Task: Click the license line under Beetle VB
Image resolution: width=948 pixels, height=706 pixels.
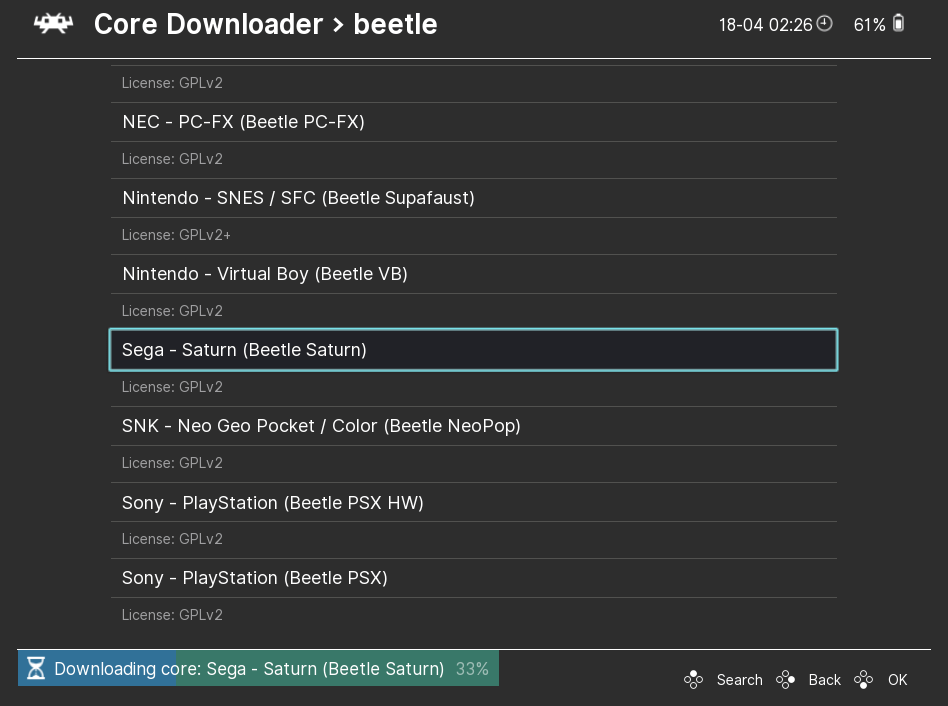Action: coord(172,311)
